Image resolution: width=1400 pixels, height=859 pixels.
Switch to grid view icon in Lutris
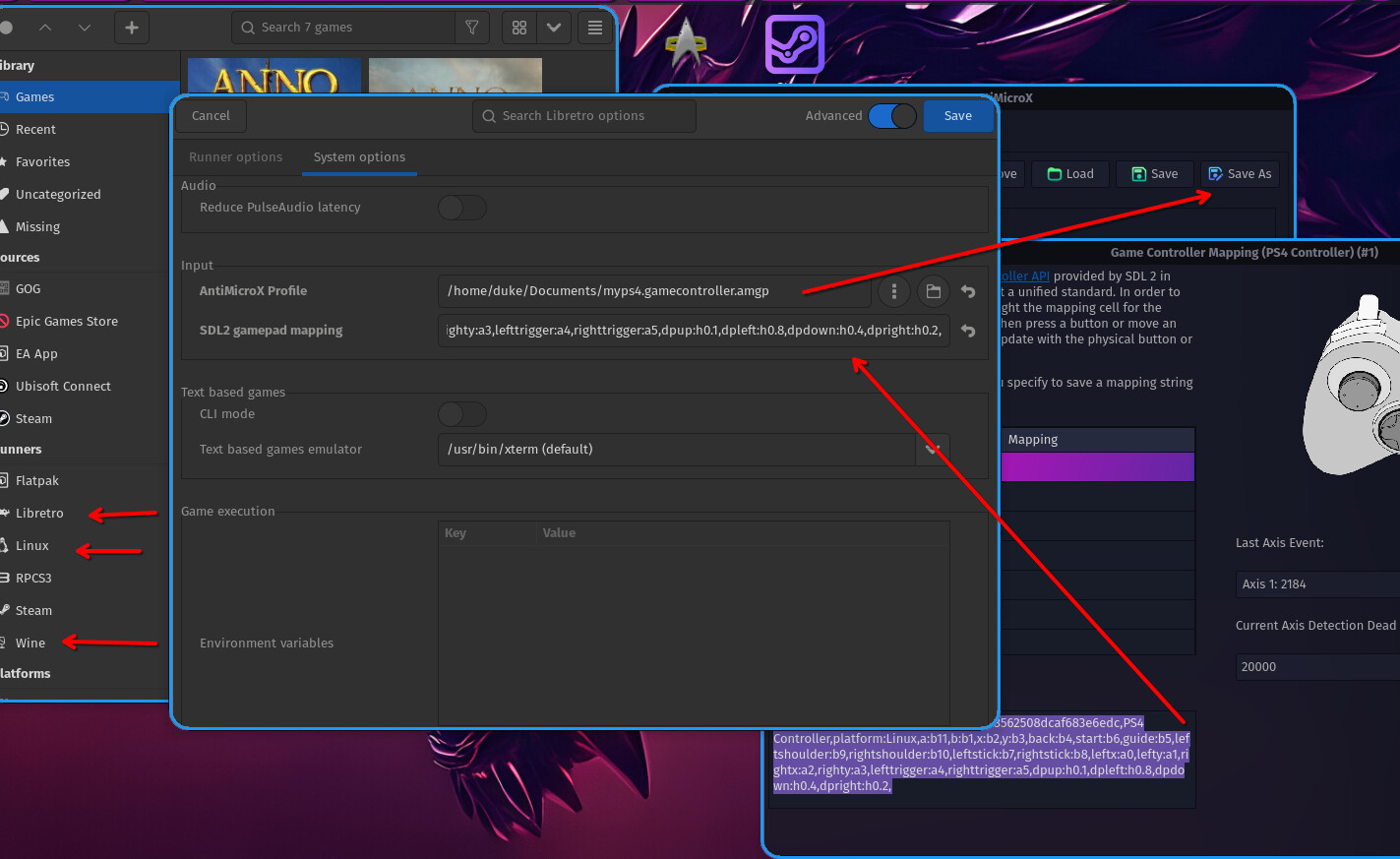pyautogui.click(x=519, y=28)
